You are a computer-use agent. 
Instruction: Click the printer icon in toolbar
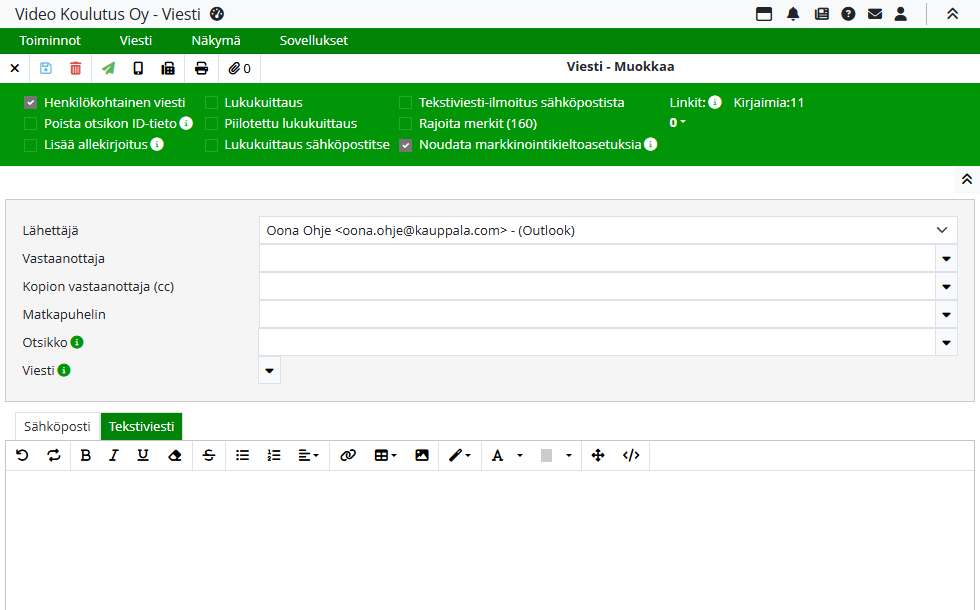click(x=201, y=69)
